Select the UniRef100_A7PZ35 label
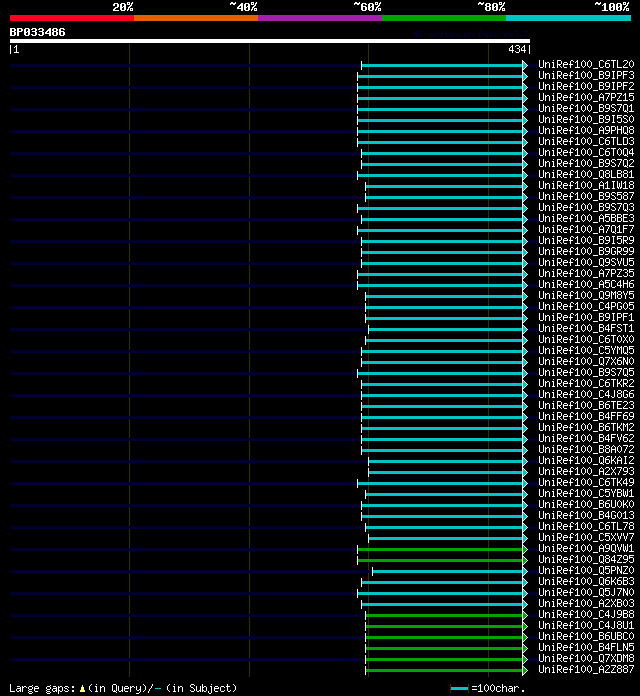This screenshot has height=696, width=640. (x=586, y=273)
